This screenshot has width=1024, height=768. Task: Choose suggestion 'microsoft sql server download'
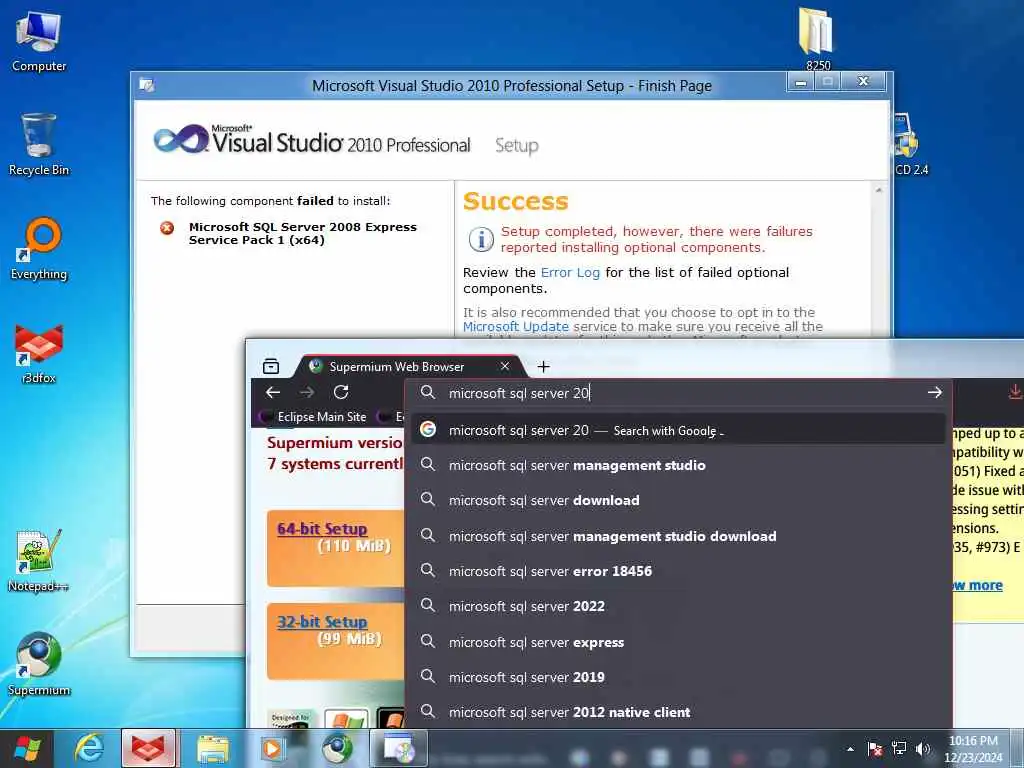679,500
